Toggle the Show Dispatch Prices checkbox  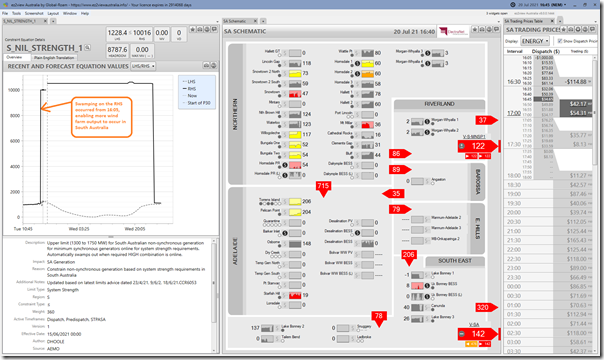[x=560, y=41]
